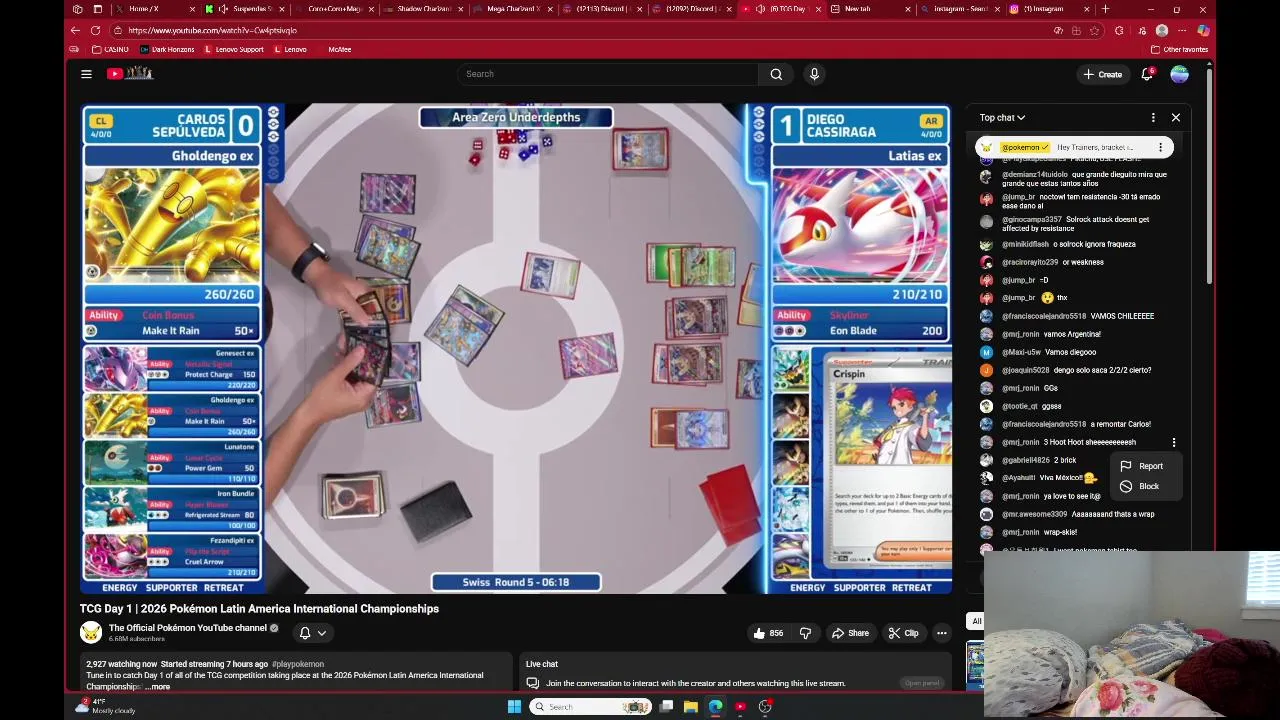Image resolution: width=1280 pixels, height=720 pixels.
Task: Open YouTube notifications bell
Action: point(1147,74)
